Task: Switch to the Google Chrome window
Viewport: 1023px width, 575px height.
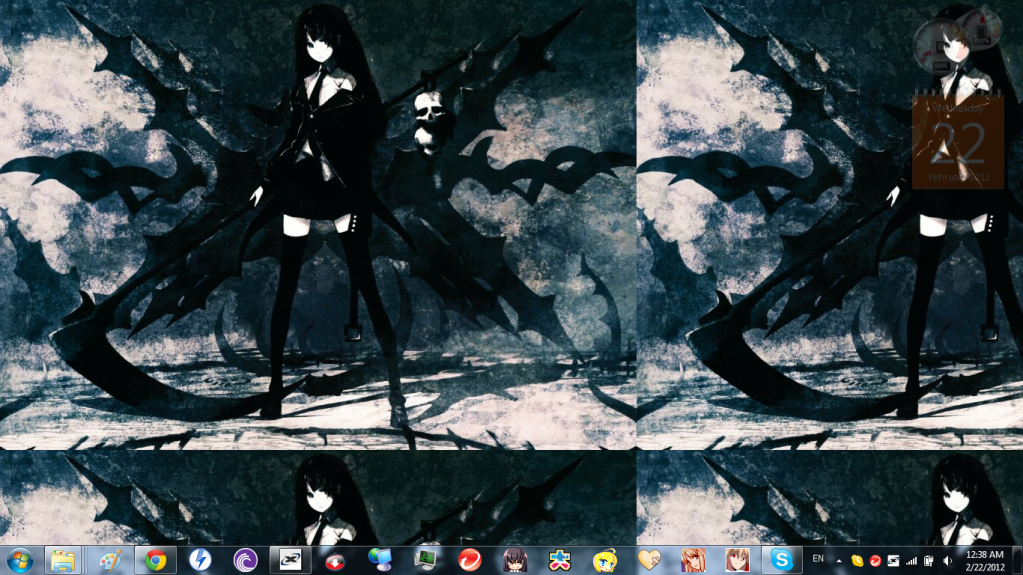Action: point(155,560)
